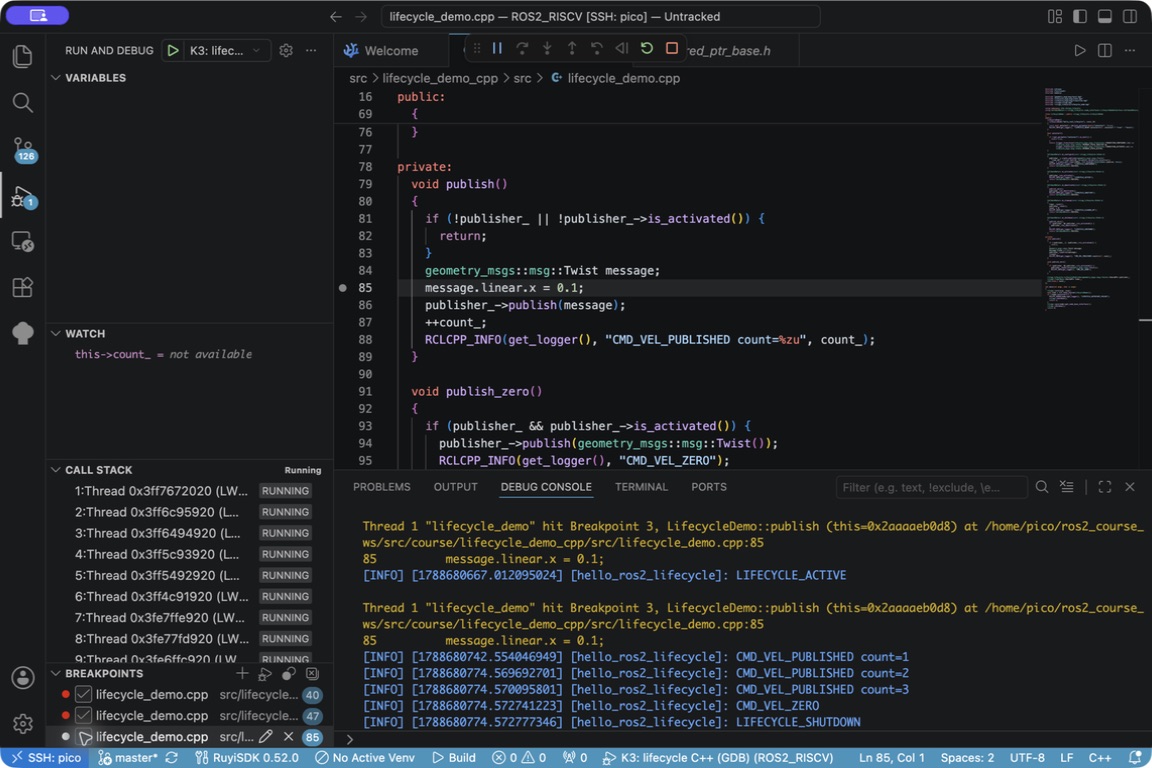Screen dimensions: 1152x768
Task: Open launch.json with the debug gear icon
Action: pos(286,51)
